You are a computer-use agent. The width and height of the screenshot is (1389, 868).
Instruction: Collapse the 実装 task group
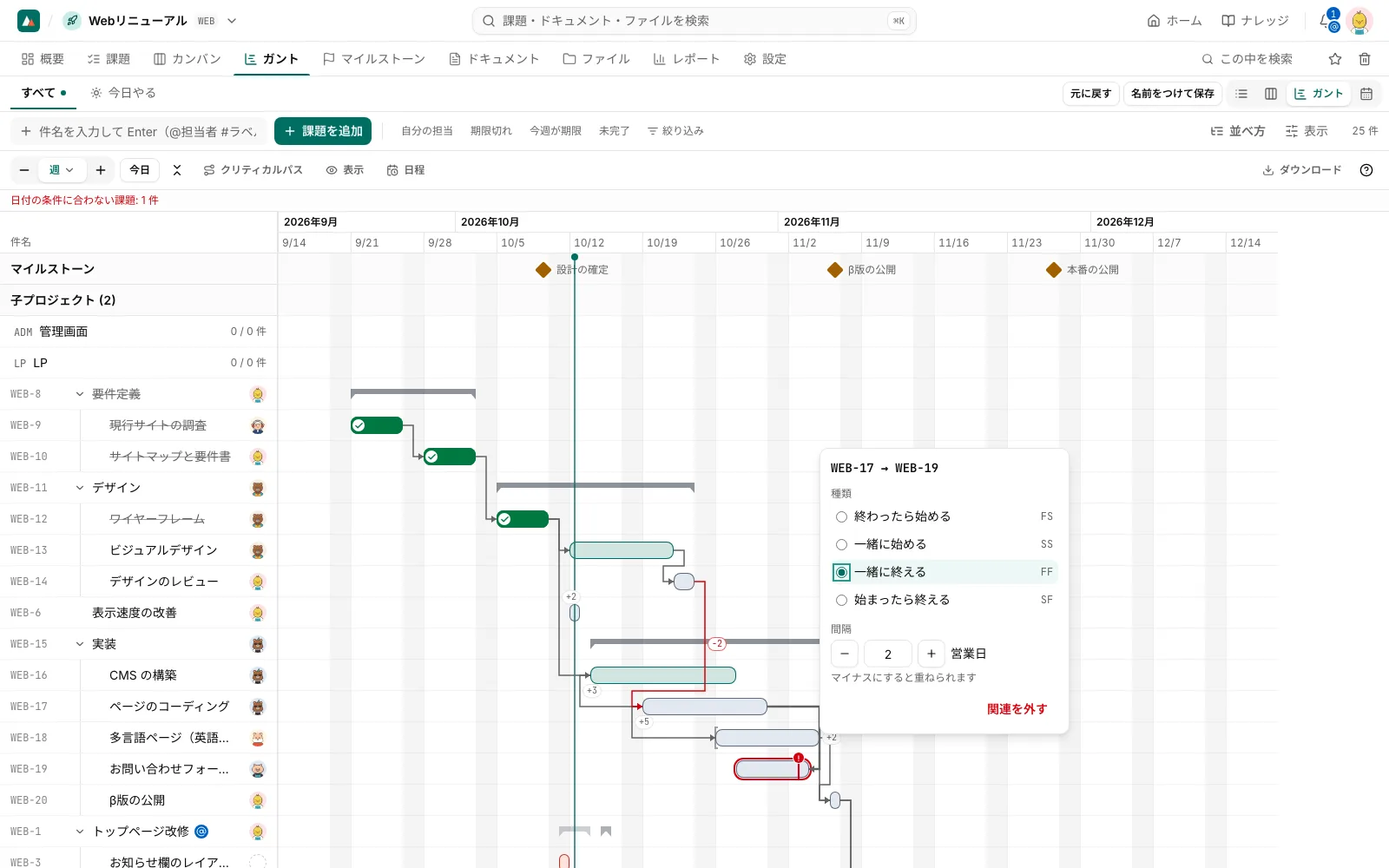click(80, 644)
